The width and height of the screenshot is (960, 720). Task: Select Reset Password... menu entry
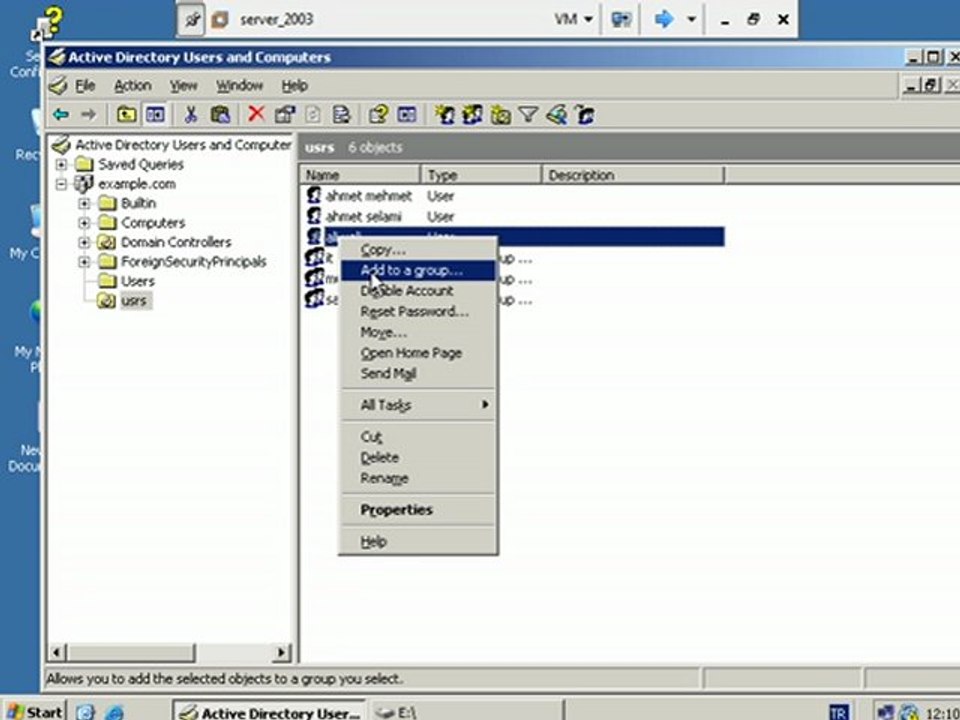coord(419,312)
